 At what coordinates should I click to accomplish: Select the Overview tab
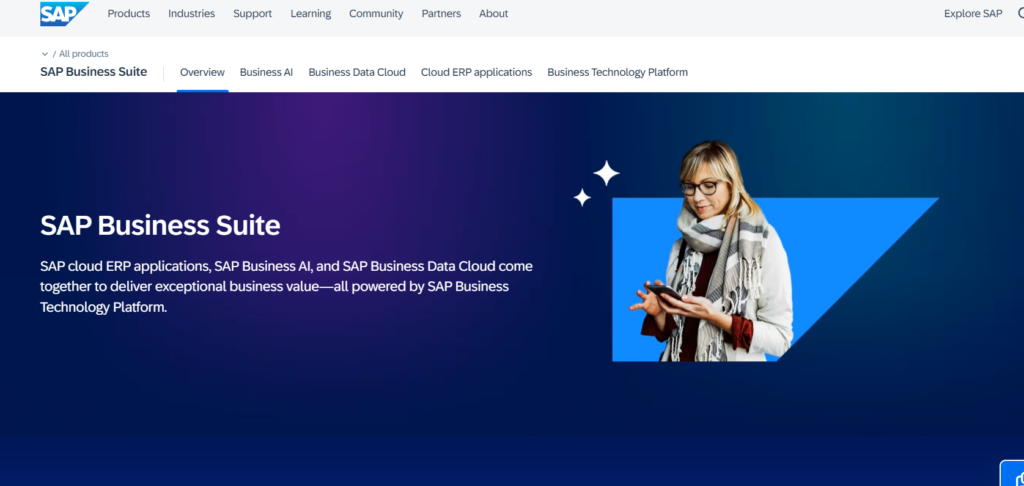(x=202, y=72)
